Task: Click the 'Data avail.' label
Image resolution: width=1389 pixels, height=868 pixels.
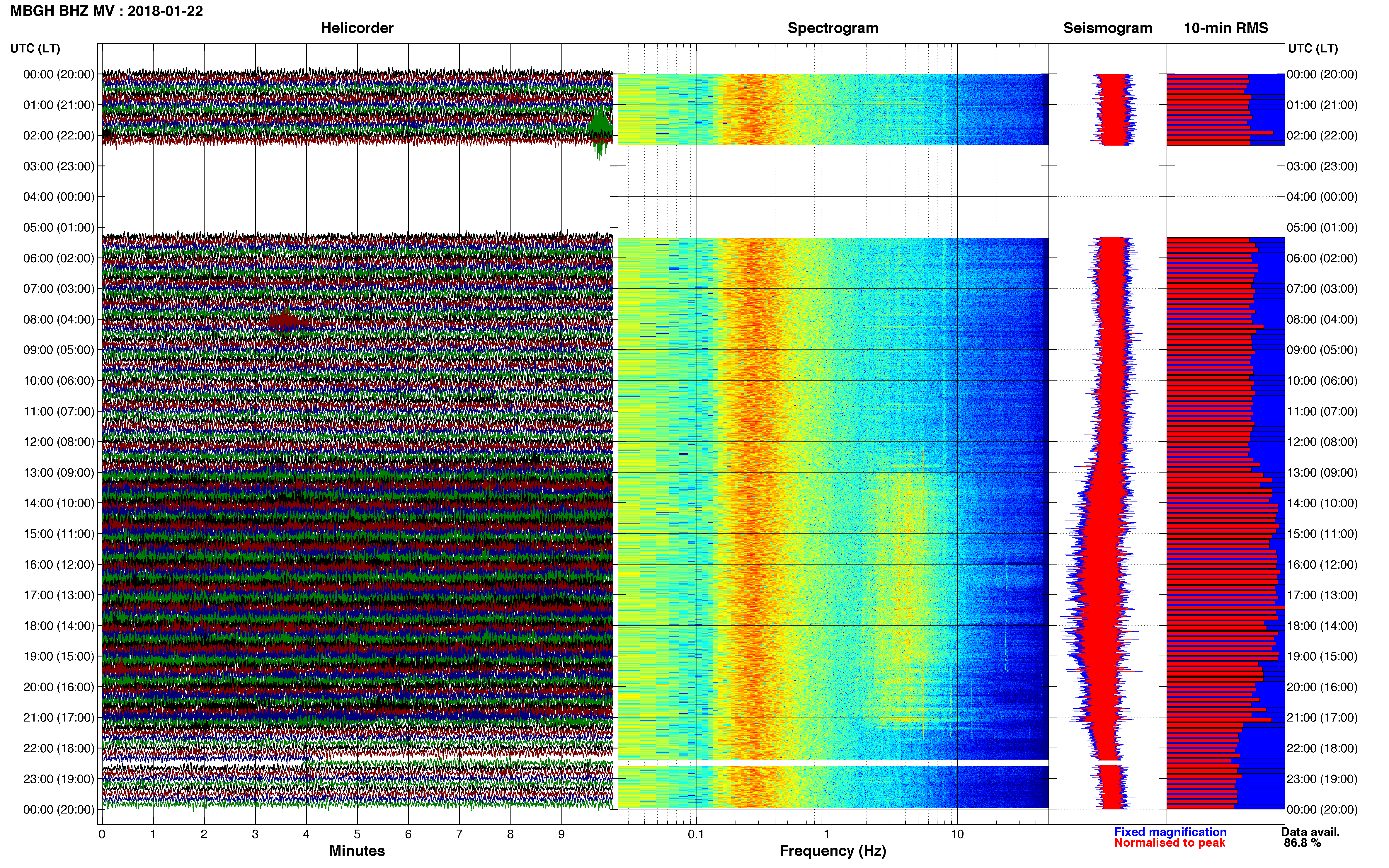Action: point(1310,832)
